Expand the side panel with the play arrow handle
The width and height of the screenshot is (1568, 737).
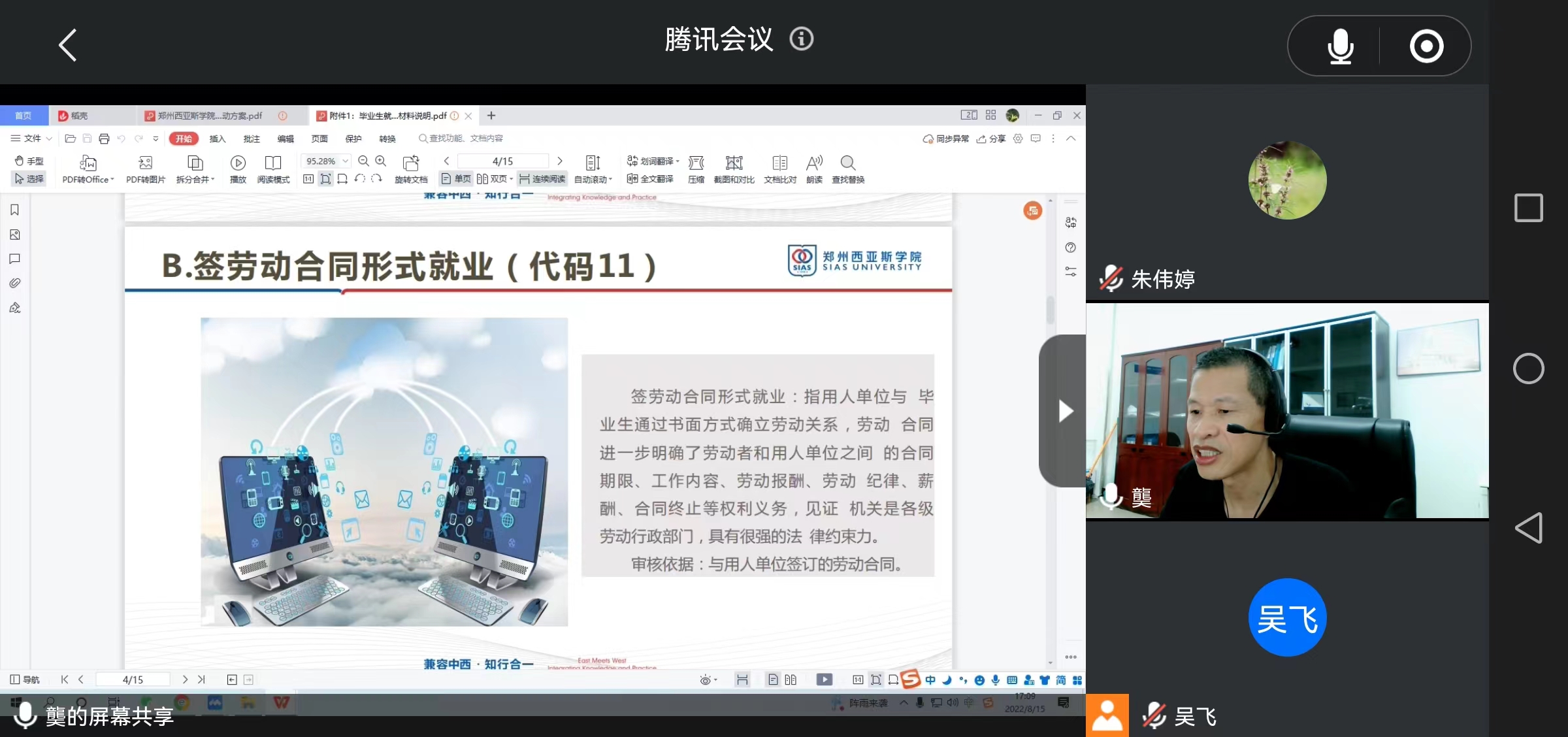coord(1064,411)
